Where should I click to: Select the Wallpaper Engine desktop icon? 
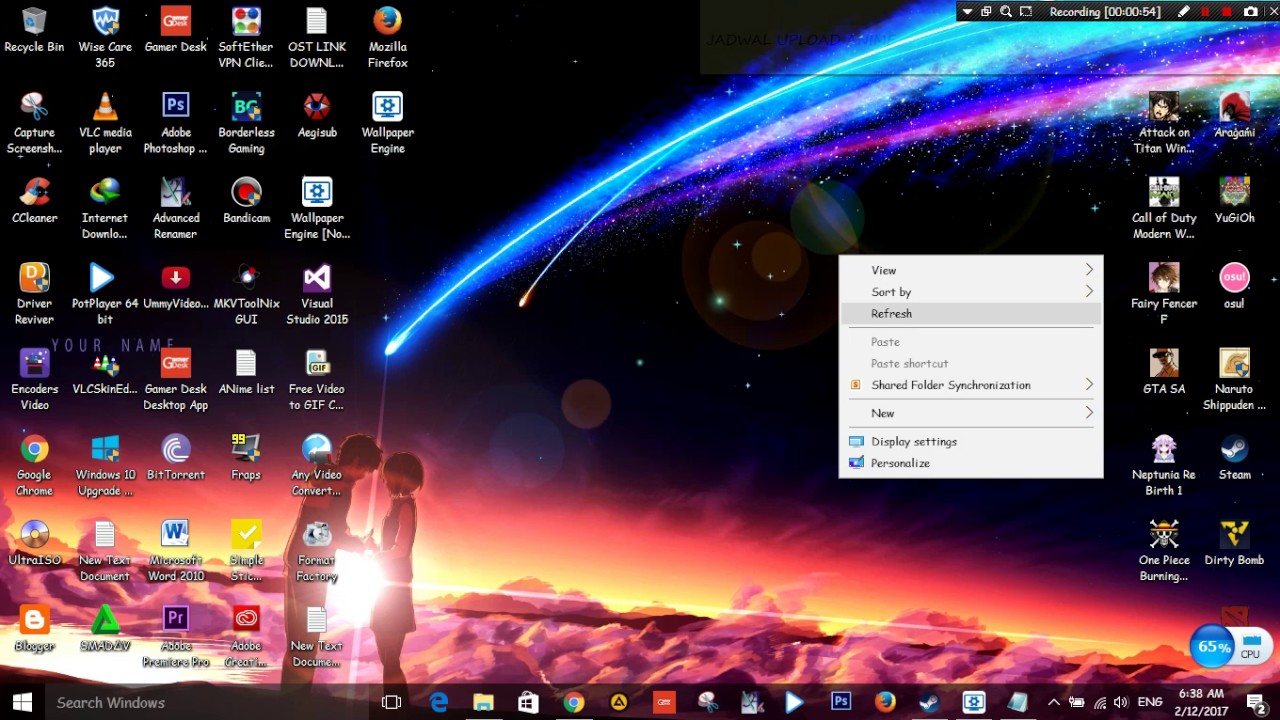[387, 123]
